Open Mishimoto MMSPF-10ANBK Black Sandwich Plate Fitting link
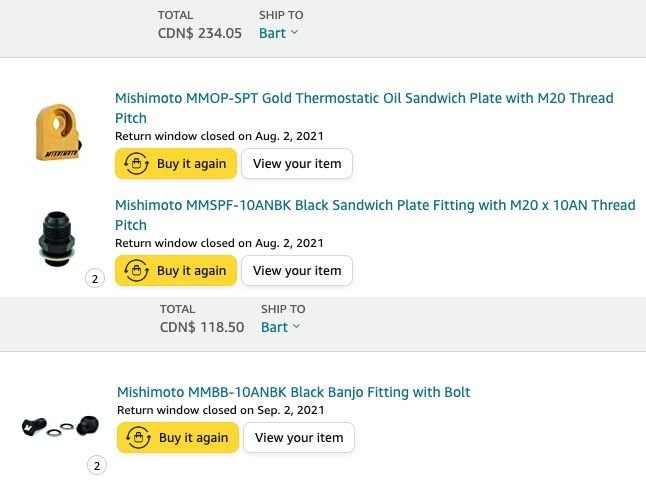 375,205
